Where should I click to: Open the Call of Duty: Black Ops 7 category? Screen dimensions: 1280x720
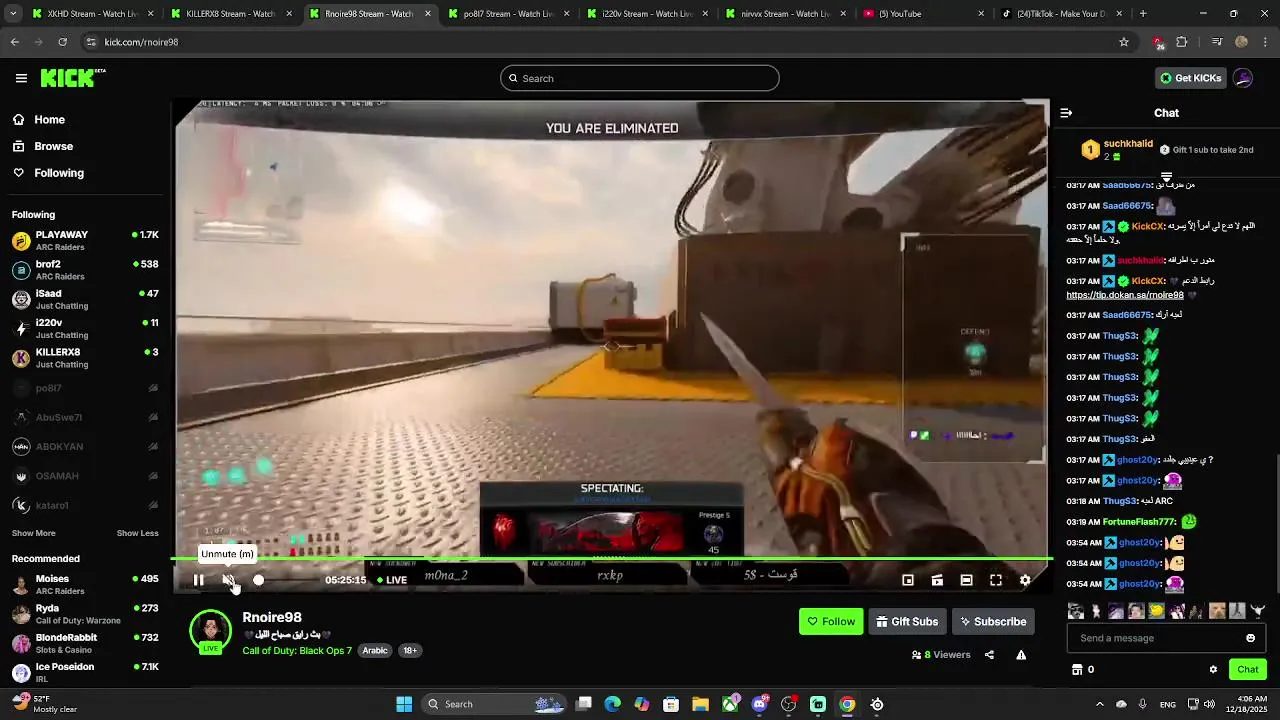click(297, 650)
